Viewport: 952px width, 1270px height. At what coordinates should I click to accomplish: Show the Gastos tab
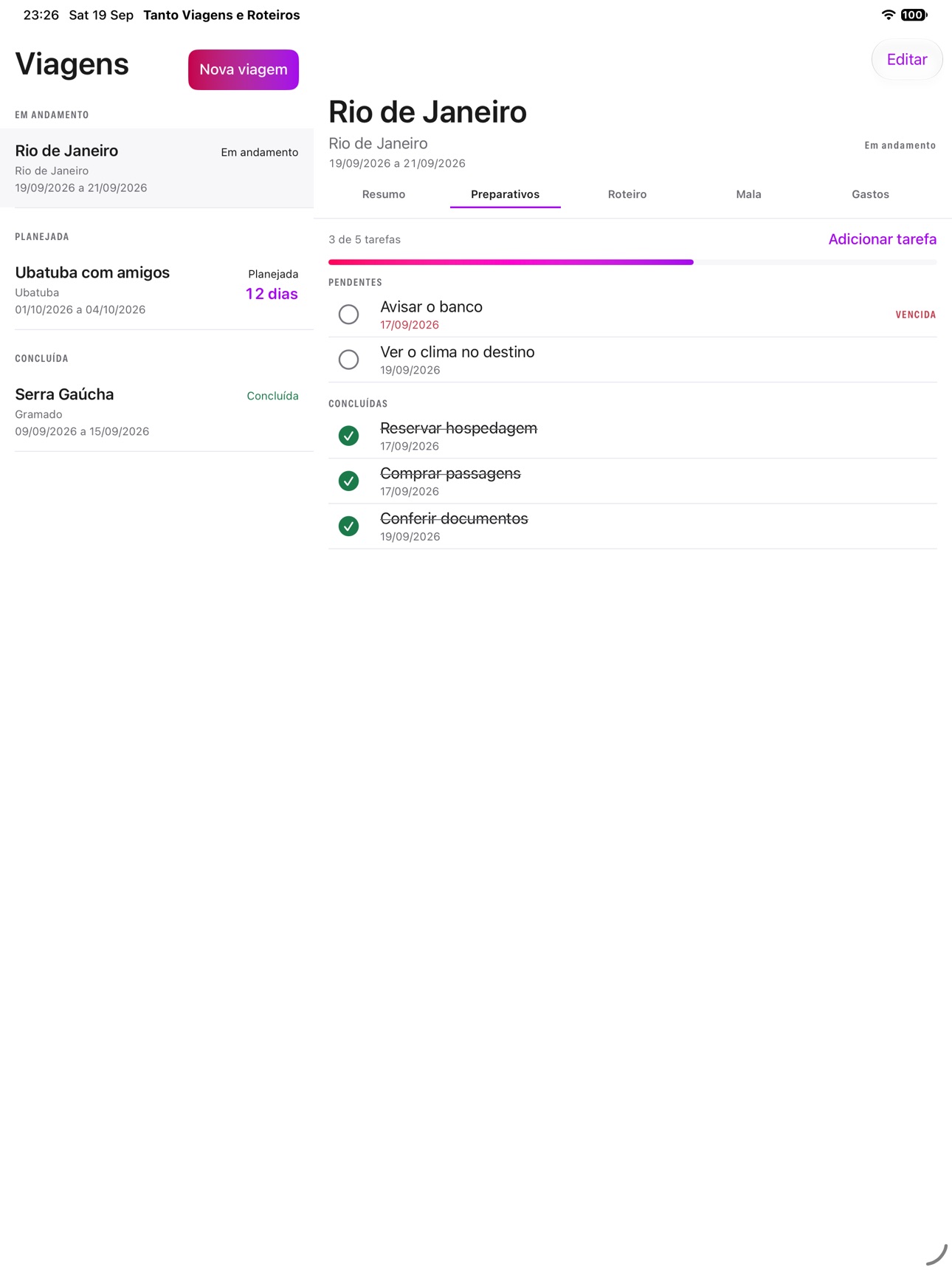click(870, 194)
